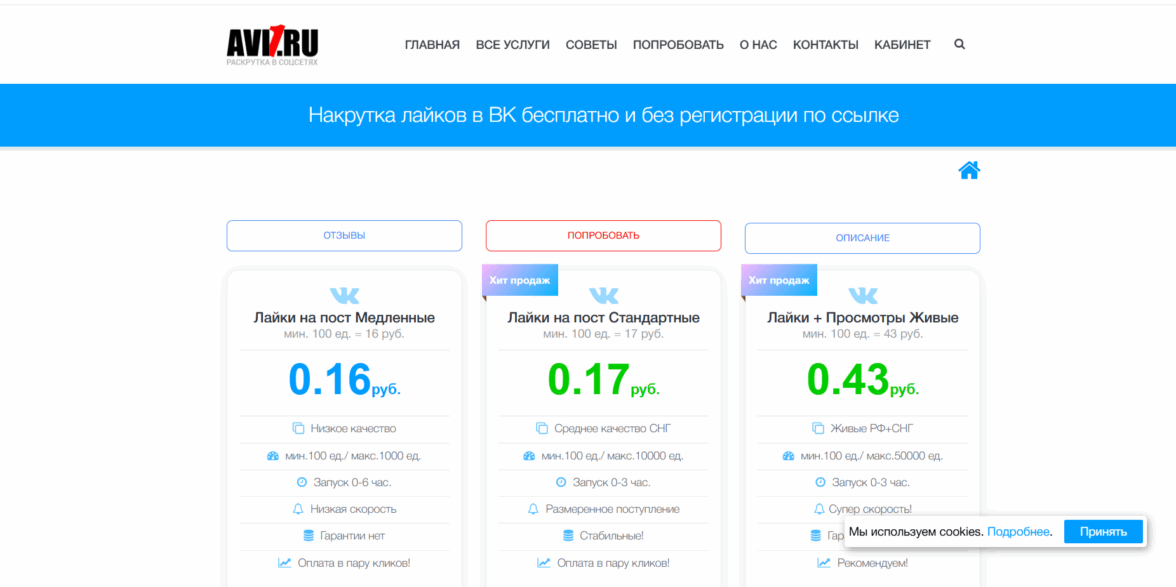Image resolution: width=1176 pixels, height=587 pixels.
Task: Click the AVI1.RU site logo
Action: point(272,45)
